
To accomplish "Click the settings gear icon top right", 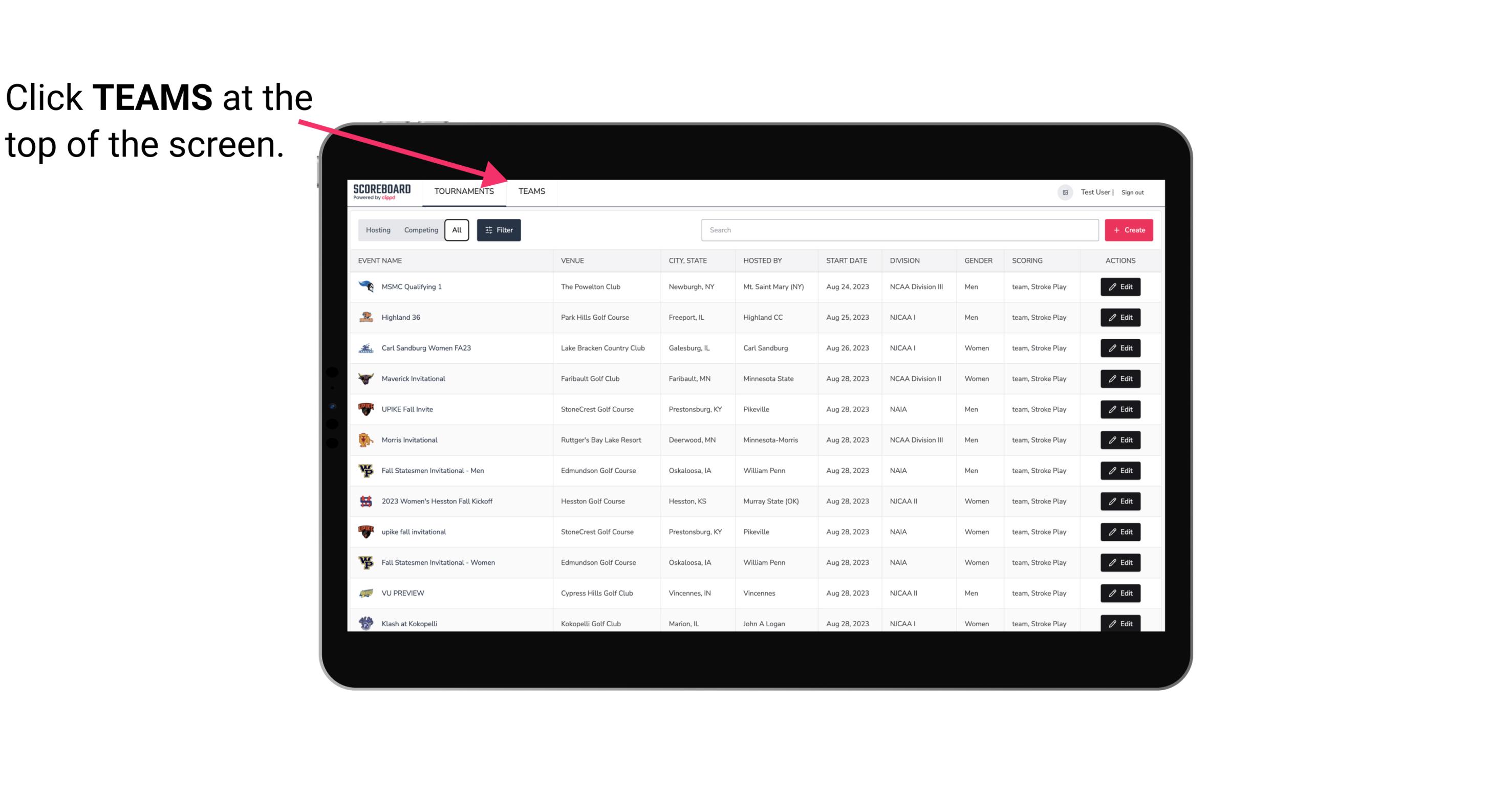I will click(x=1064, y=191).
